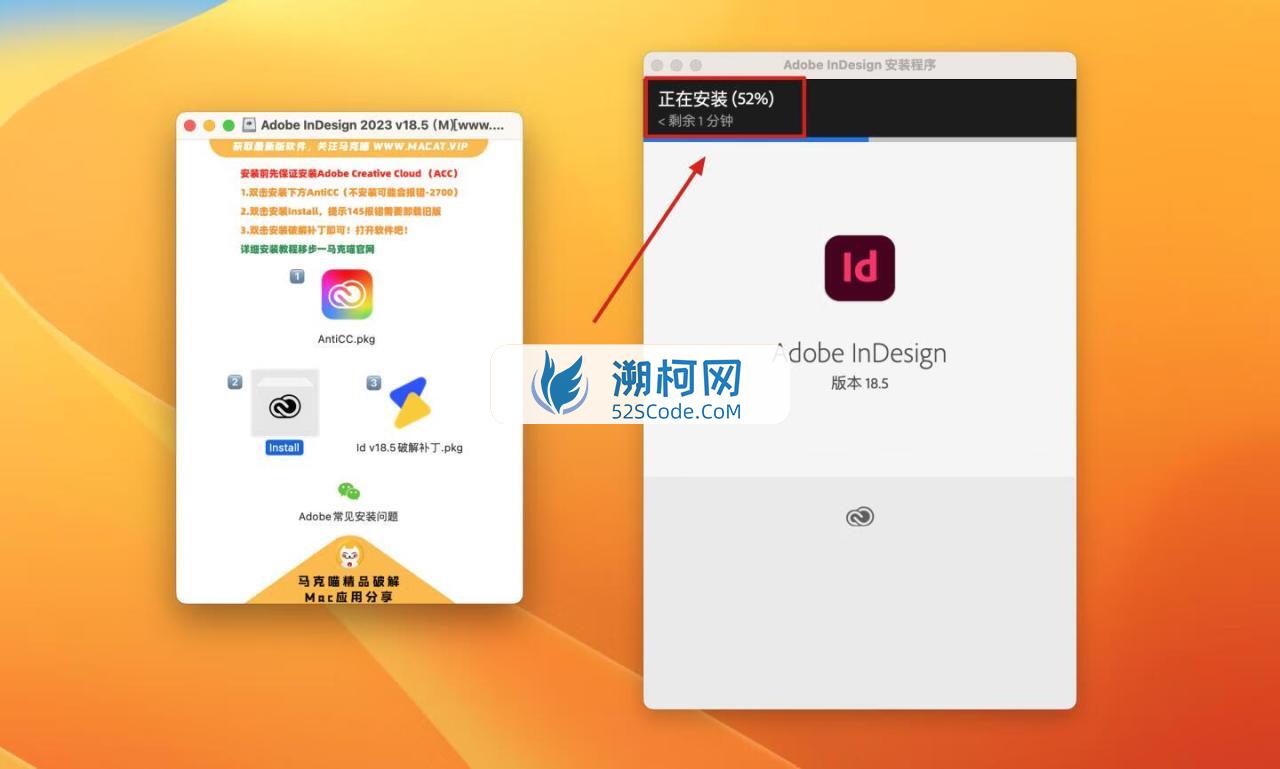Click the Adobe常见安装问题 label
The image size is (1280, 769).
coord(348,517)
